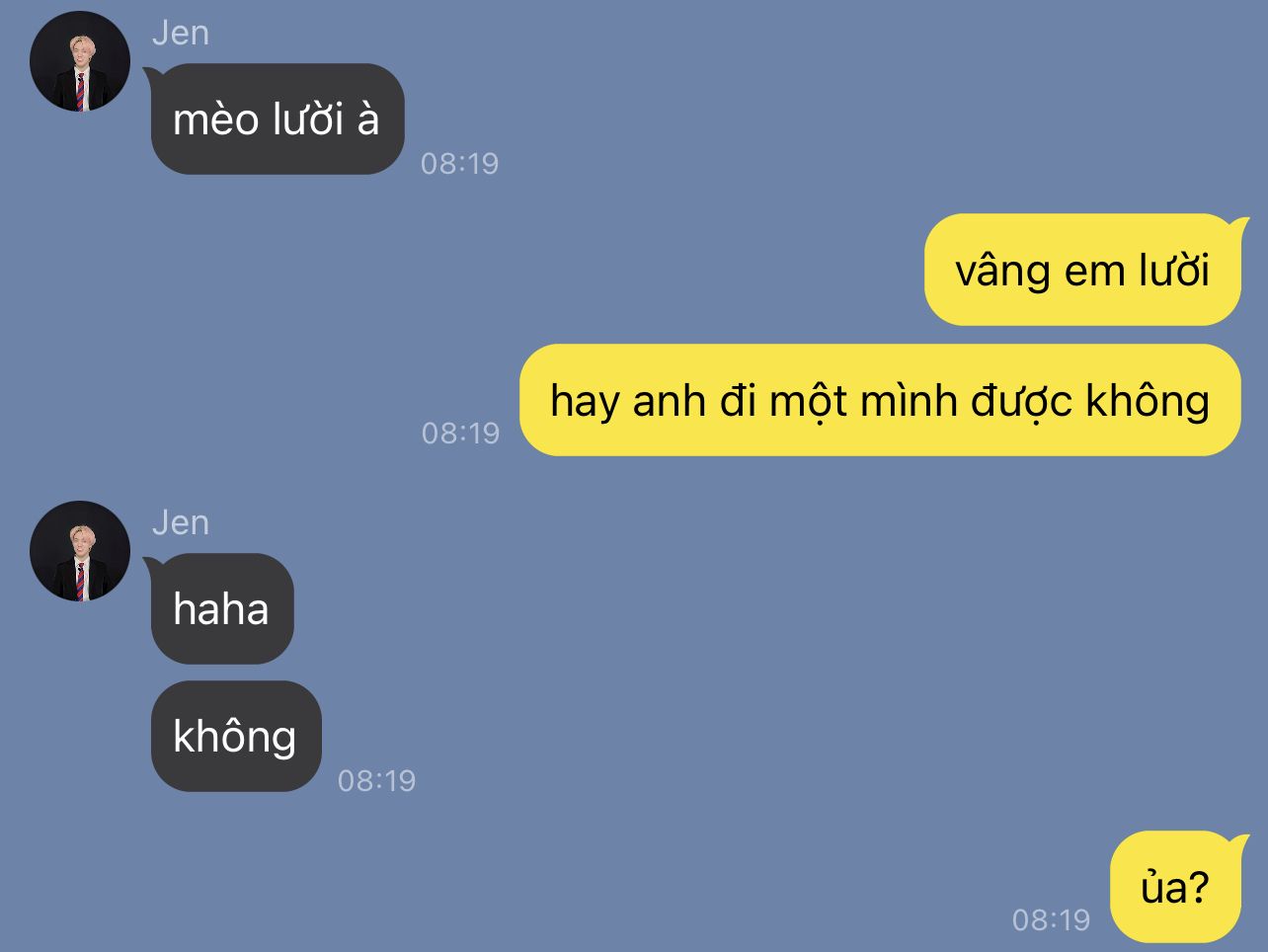The image size is (1268, 952).
Task: Tap the dark 'không' message bubble
Action: tap(236, 736)
